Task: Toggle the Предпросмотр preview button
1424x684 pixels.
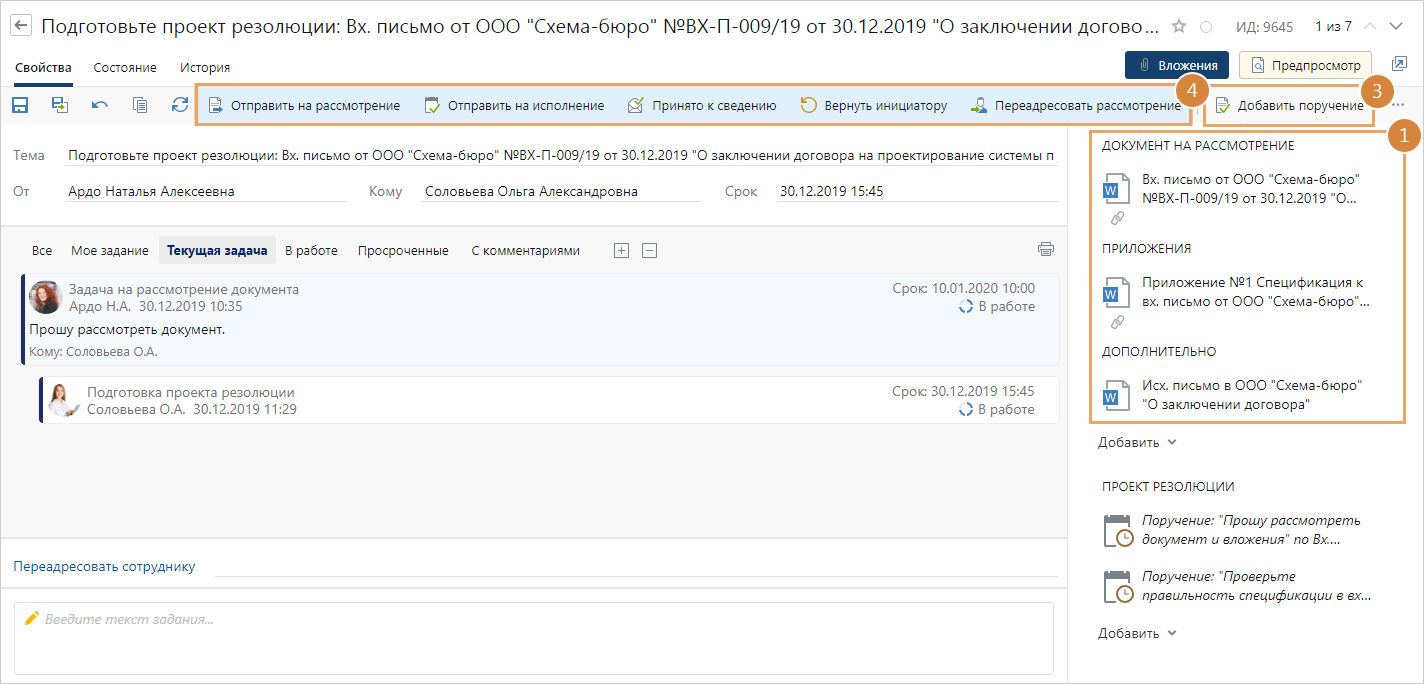Action: pyautogui.click(x=1305, y=65)
